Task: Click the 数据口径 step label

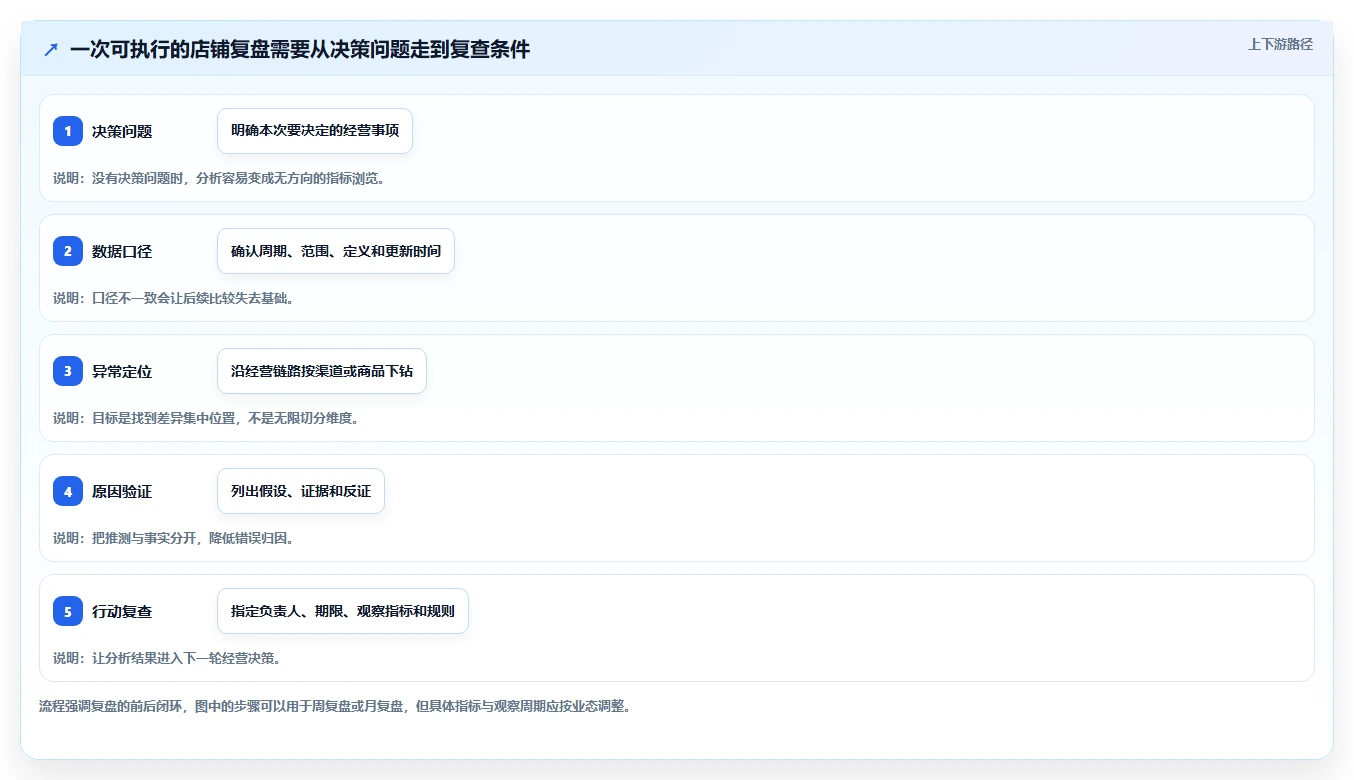Action: click(x=122, y=251)
